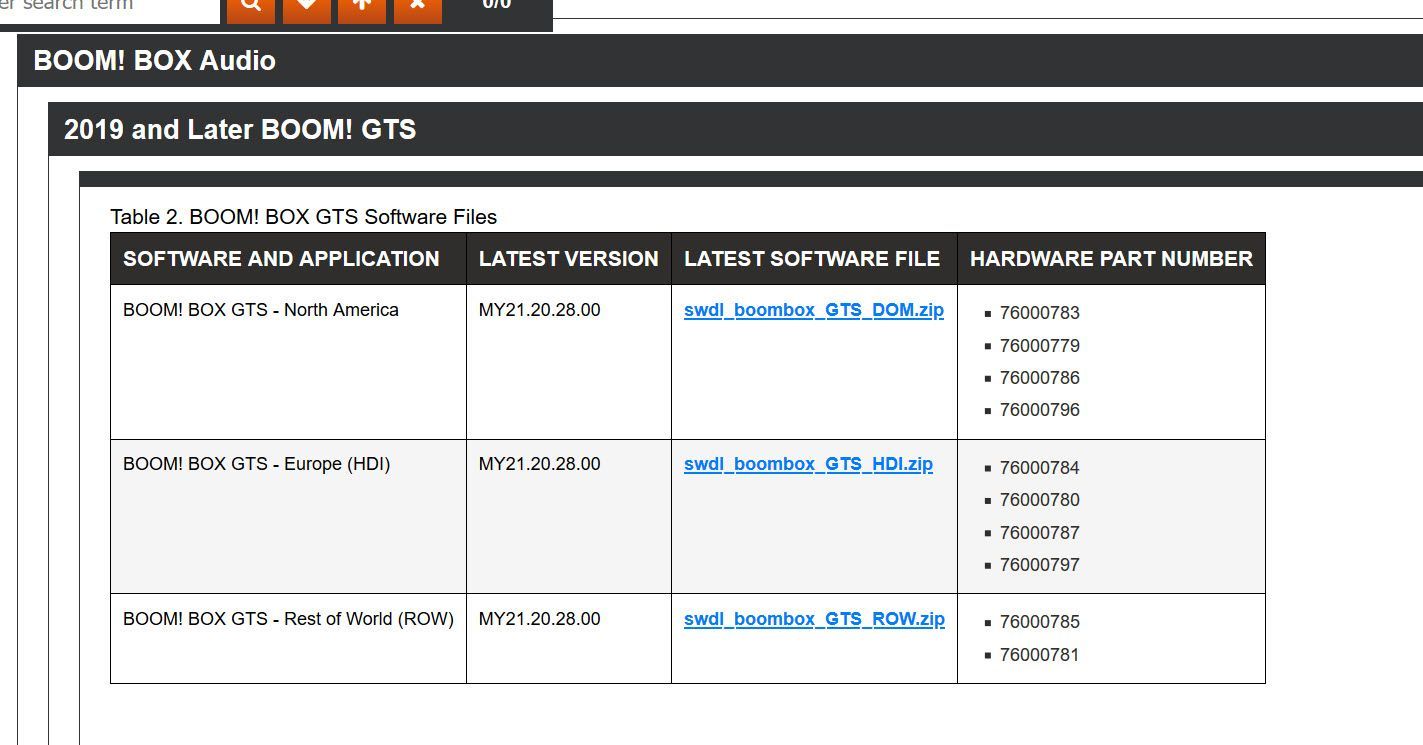The height and width of the screenshot is (745, 1423).
Task: Click the BOOM! BOX GTS - North America cell
Action: [261, 310]
